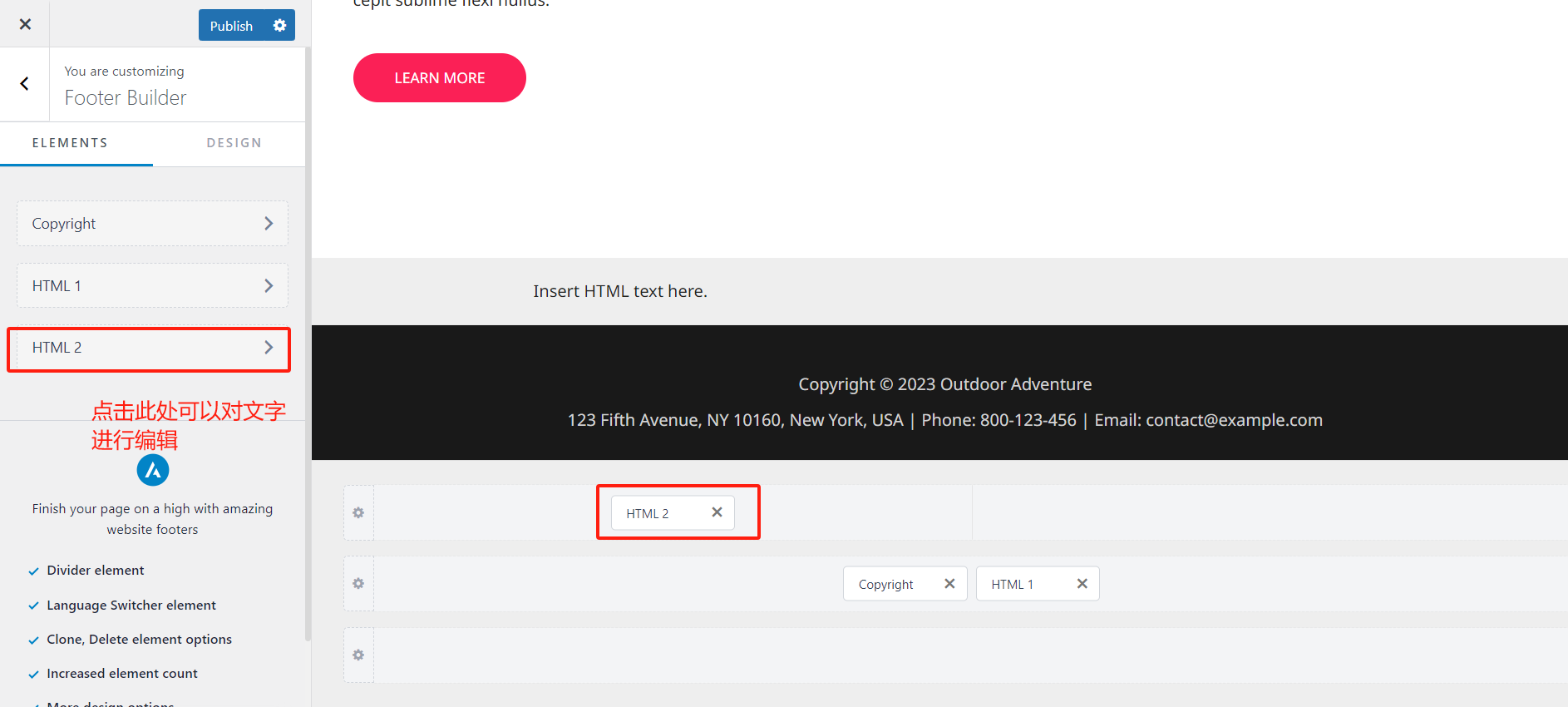The width and height of the screenshot is (1568, 707).
Task: Go back using the left chevron
Action: click(25, 83)
